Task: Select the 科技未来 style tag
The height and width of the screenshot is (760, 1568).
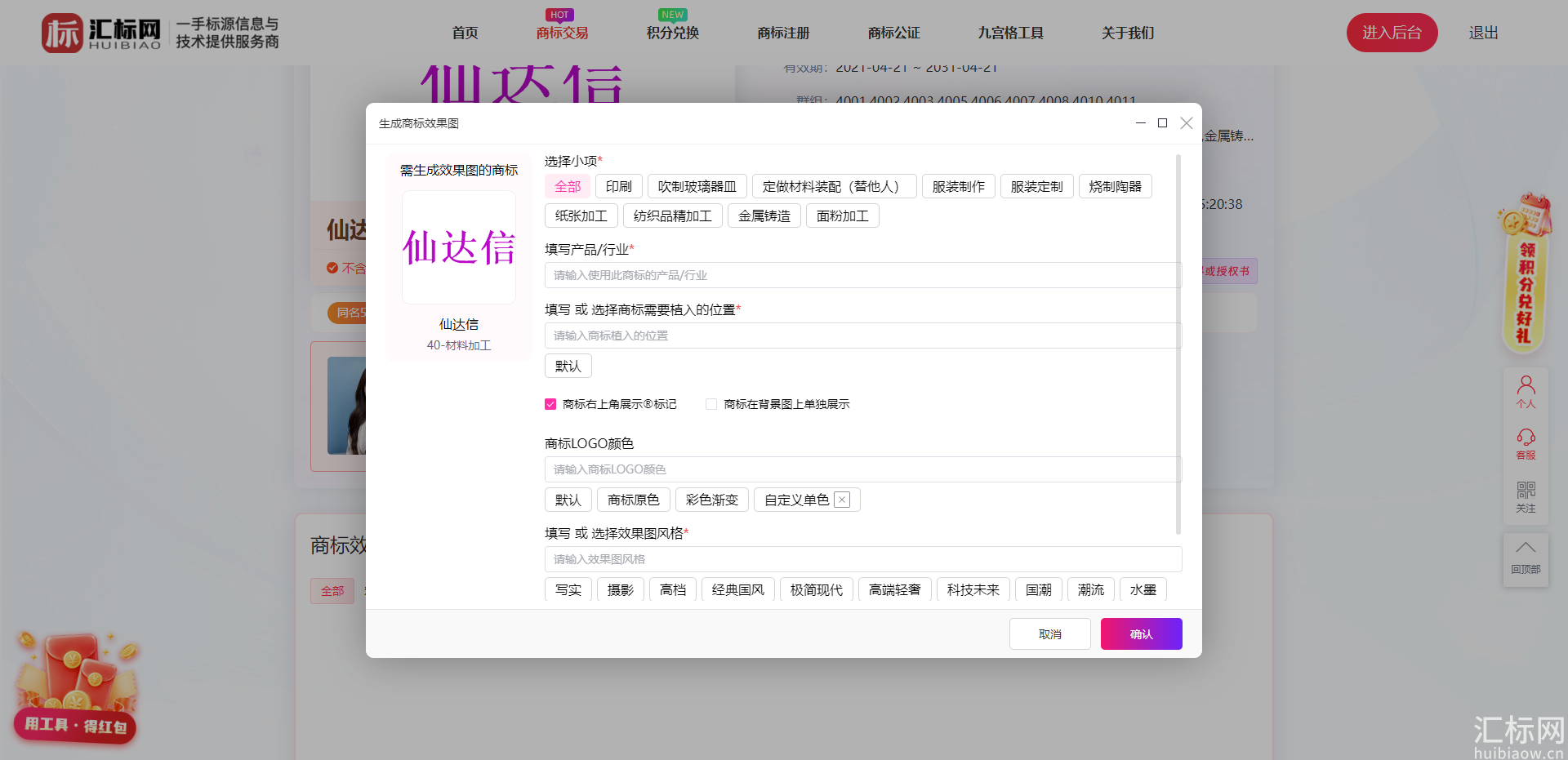Action: tap(973, 589)
